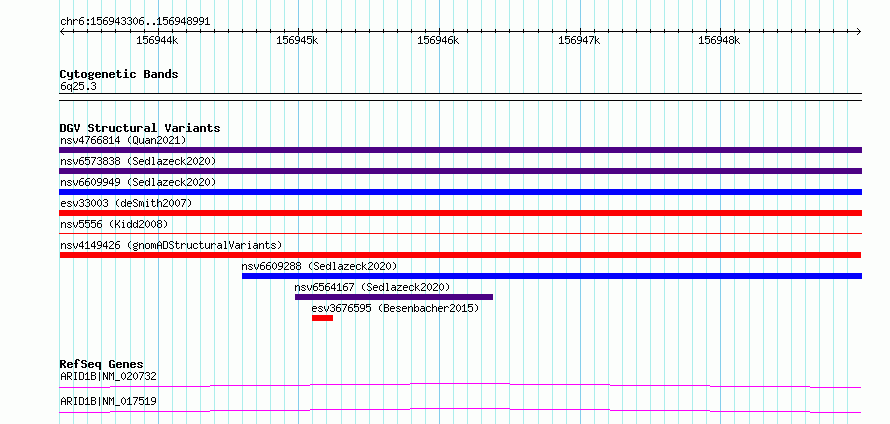
Task: Open the nsv4149426 (gnomADStructuralVariants) label
Action: [x=171, y=245]
